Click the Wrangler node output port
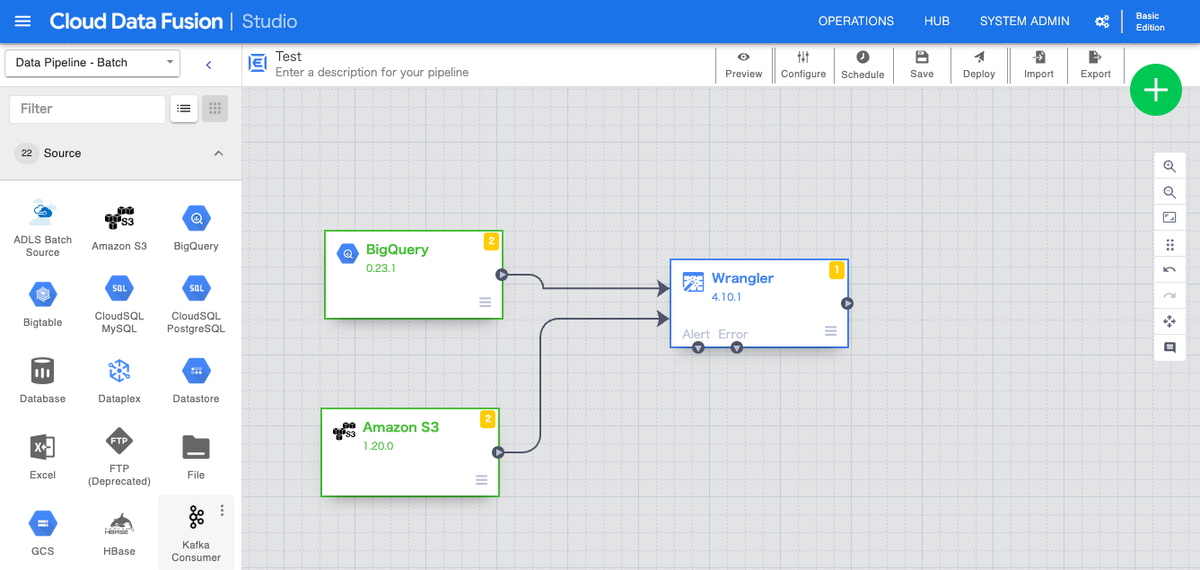The image size is (1200, 570). [847, 303]
